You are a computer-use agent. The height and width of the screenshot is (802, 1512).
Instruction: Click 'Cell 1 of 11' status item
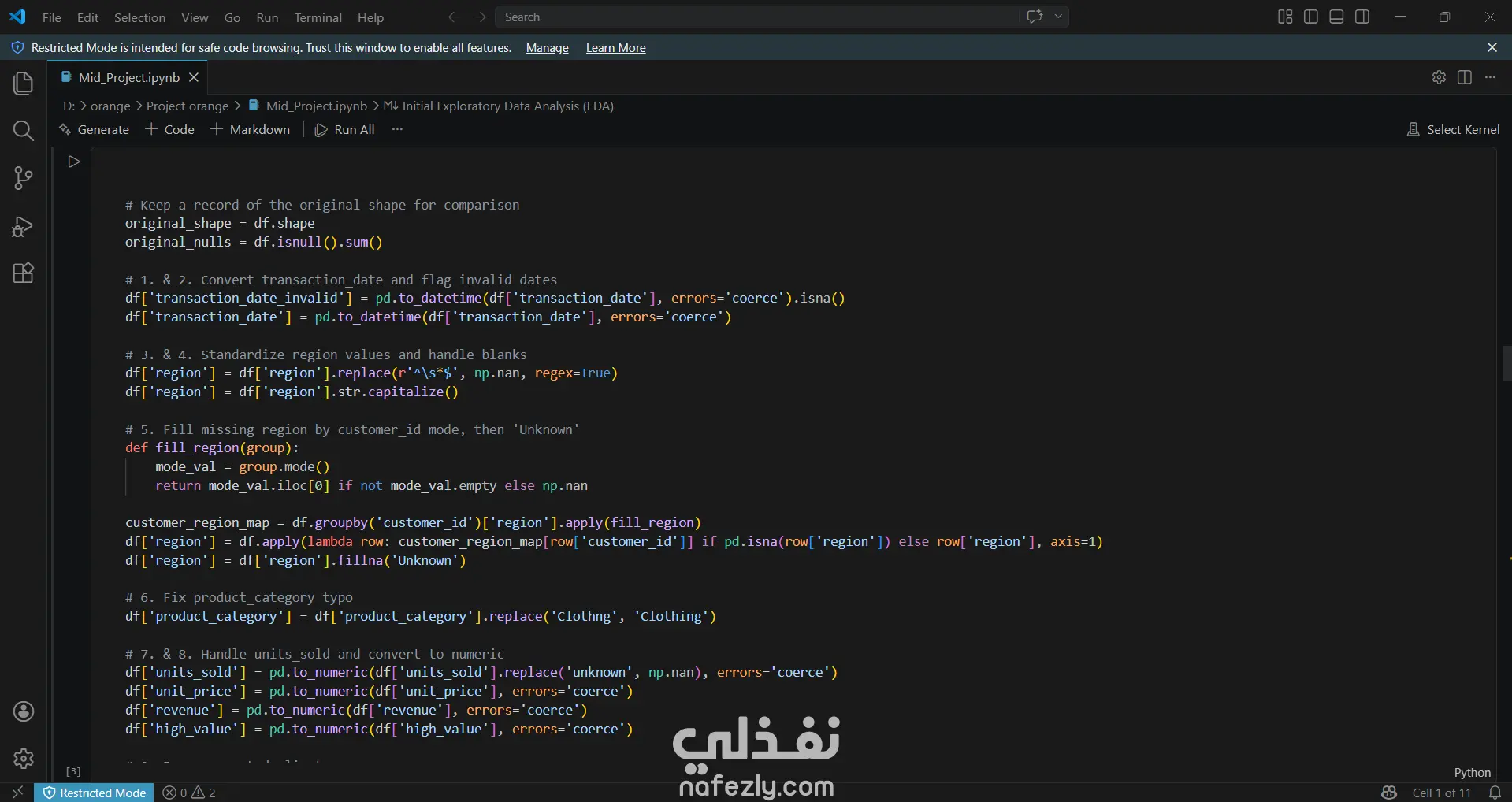tap(1442, 793)
